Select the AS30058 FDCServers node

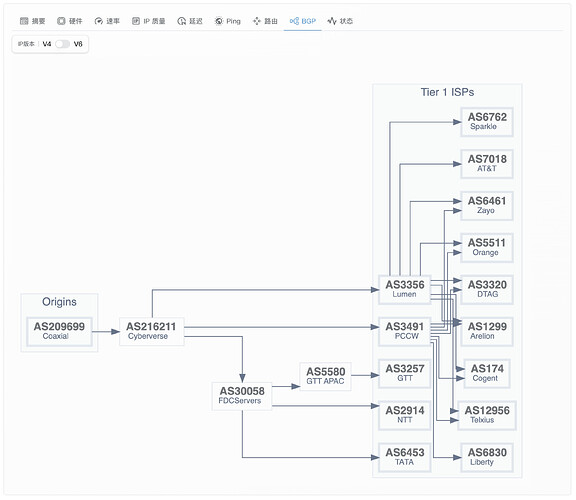(242, 396)
